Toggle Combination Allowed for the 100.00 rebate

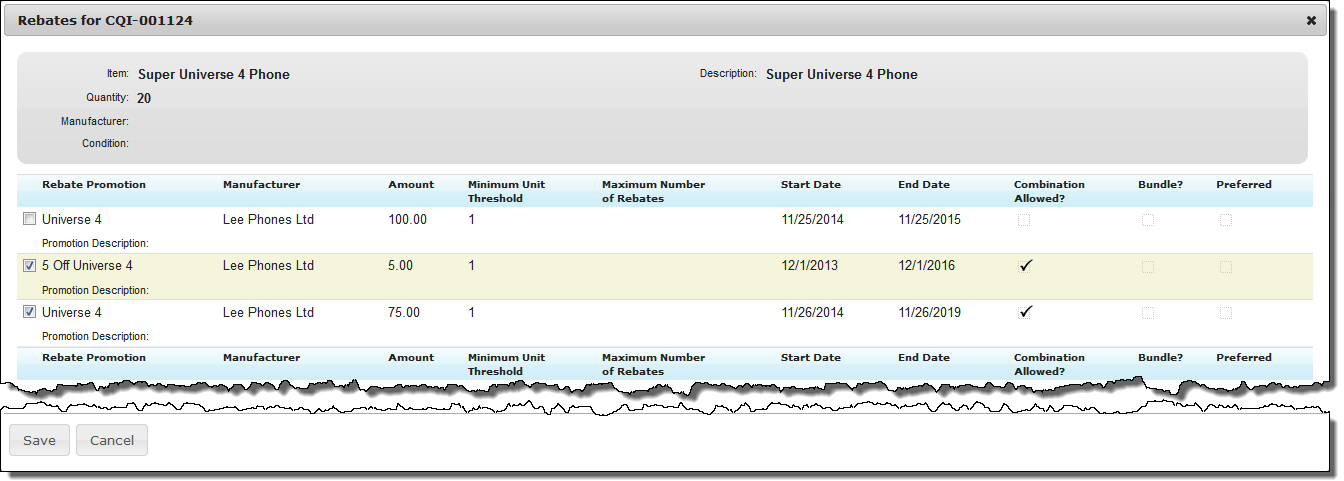tap(1024, 220)
